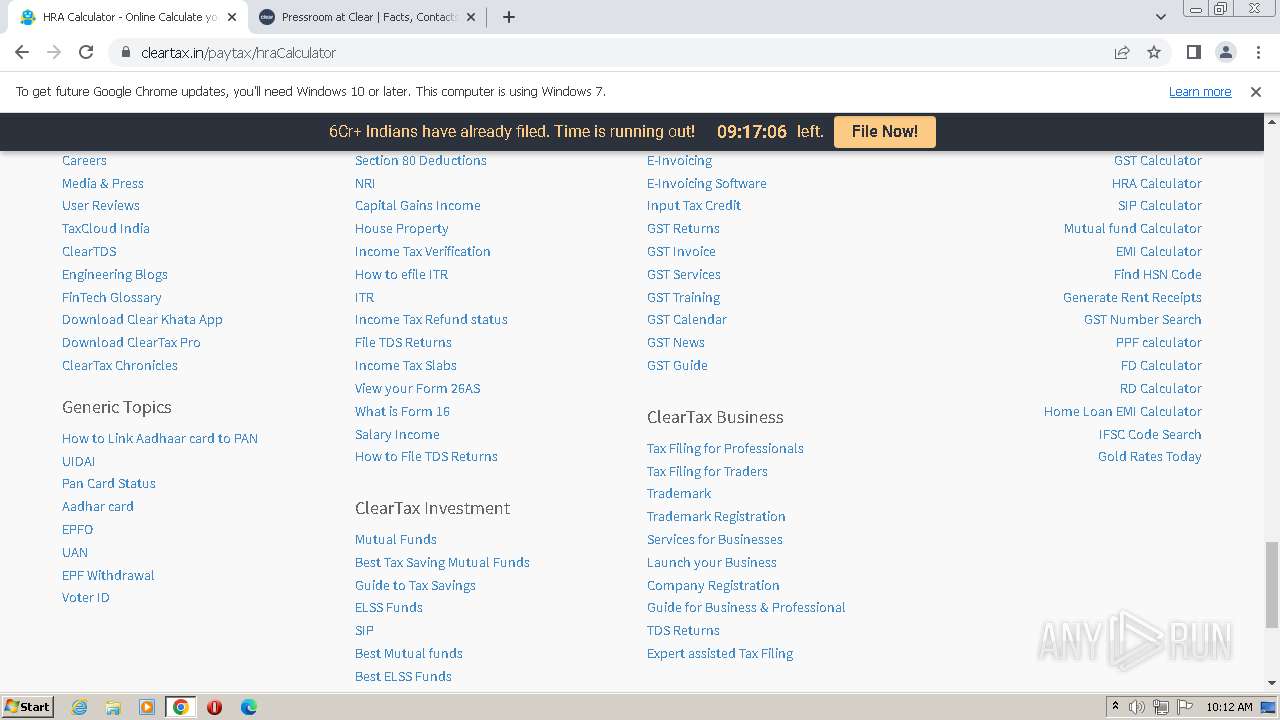Open the Section 80 Deductions link
The width and height of the screenshot is (1280, 720).
(421, 160)
